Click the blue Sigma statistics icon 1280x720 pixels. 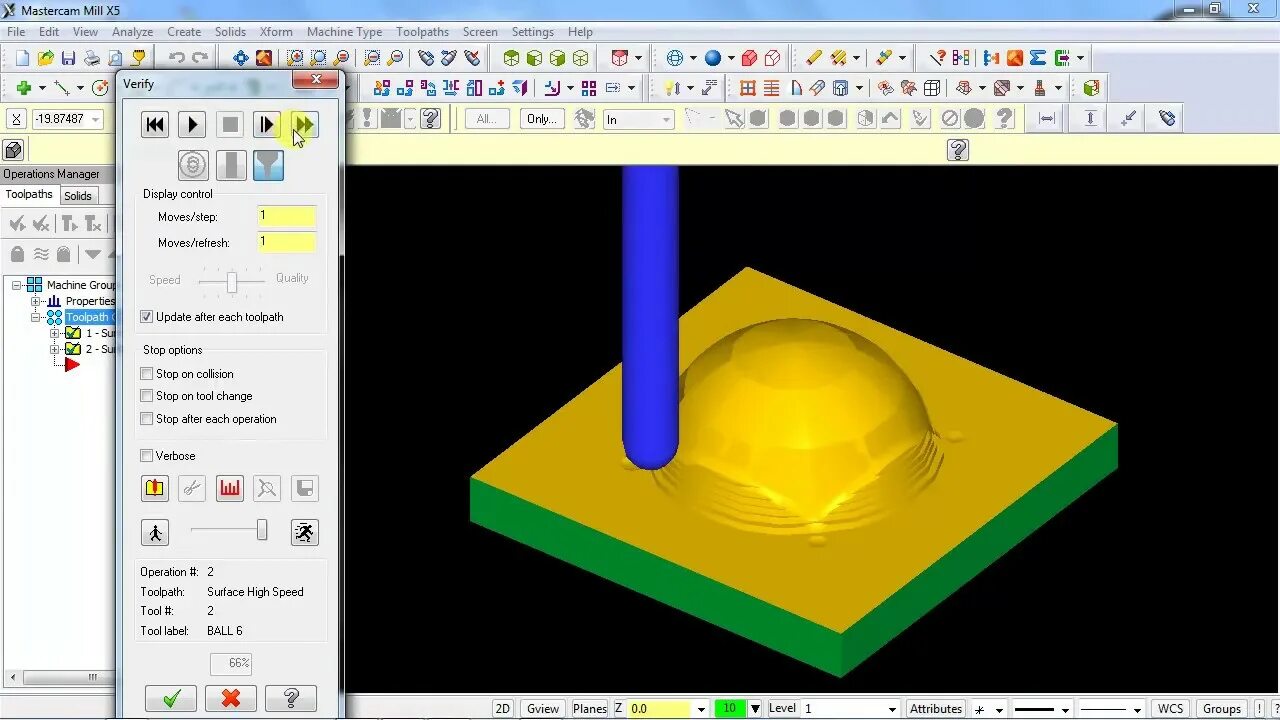pyautogui.click(x=1038, y=58)
